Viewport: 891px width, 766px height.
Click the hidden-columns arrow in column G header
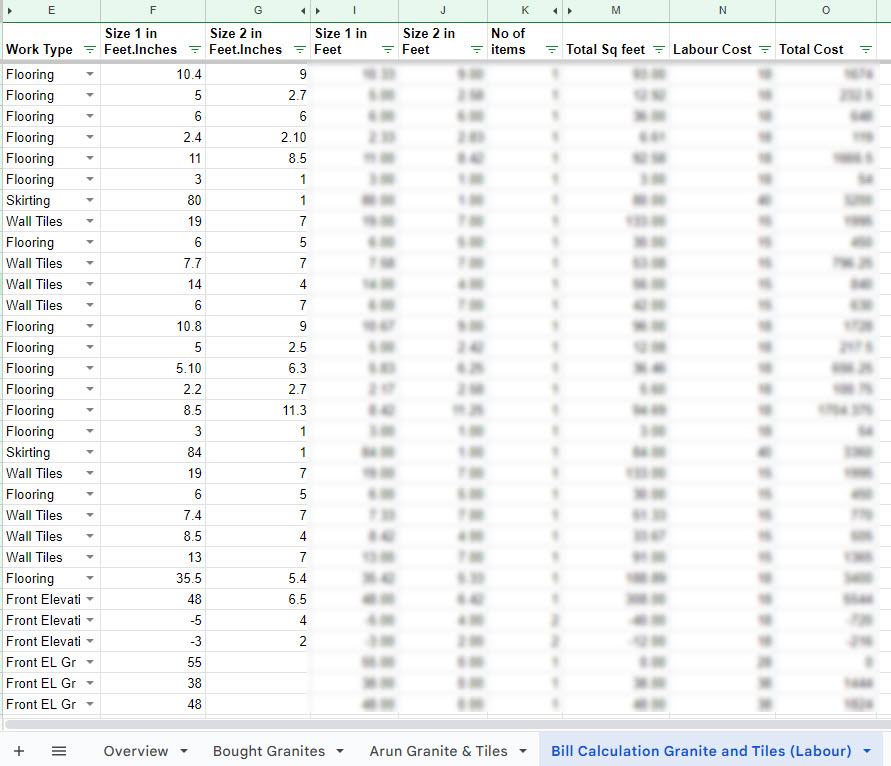pyautogui.click(x=303, y=10)
